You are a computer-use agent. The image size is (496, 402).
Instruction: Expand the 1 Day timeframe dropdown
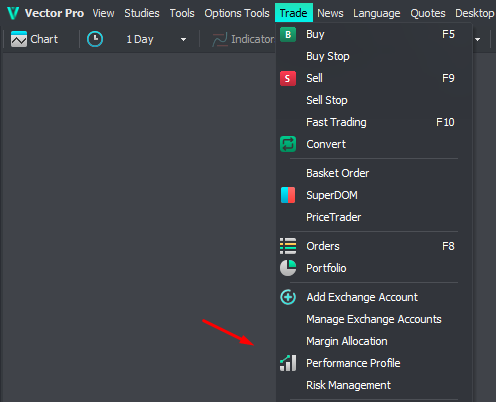tap(183, 39)
